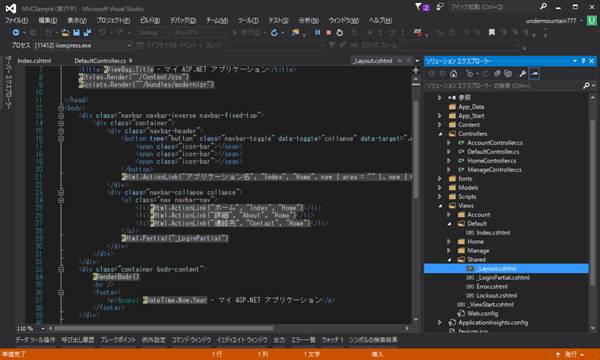Open the ブレークポイント (Breakpoints) bottom tab

(118, 340)
